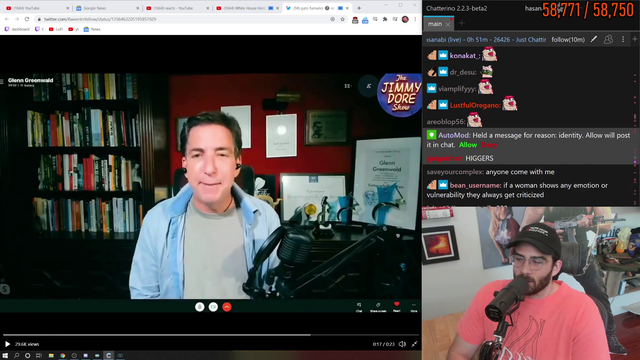
Task: Add a new Chatterino tab with the plus
Action: pyautogui.click(x=462, y=23)
